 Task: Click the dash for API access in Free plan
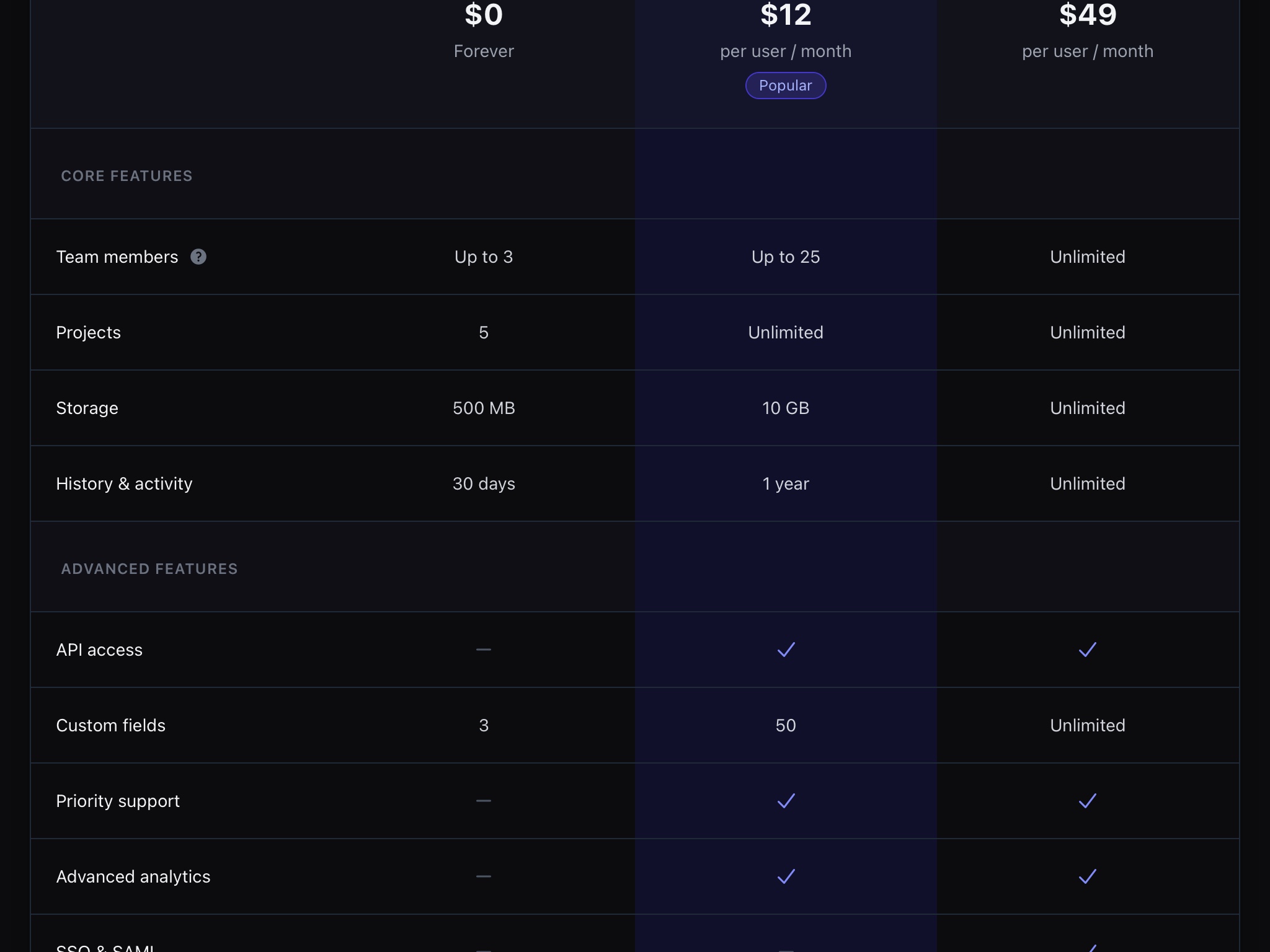pyautogui.click(x=484, y=650)
